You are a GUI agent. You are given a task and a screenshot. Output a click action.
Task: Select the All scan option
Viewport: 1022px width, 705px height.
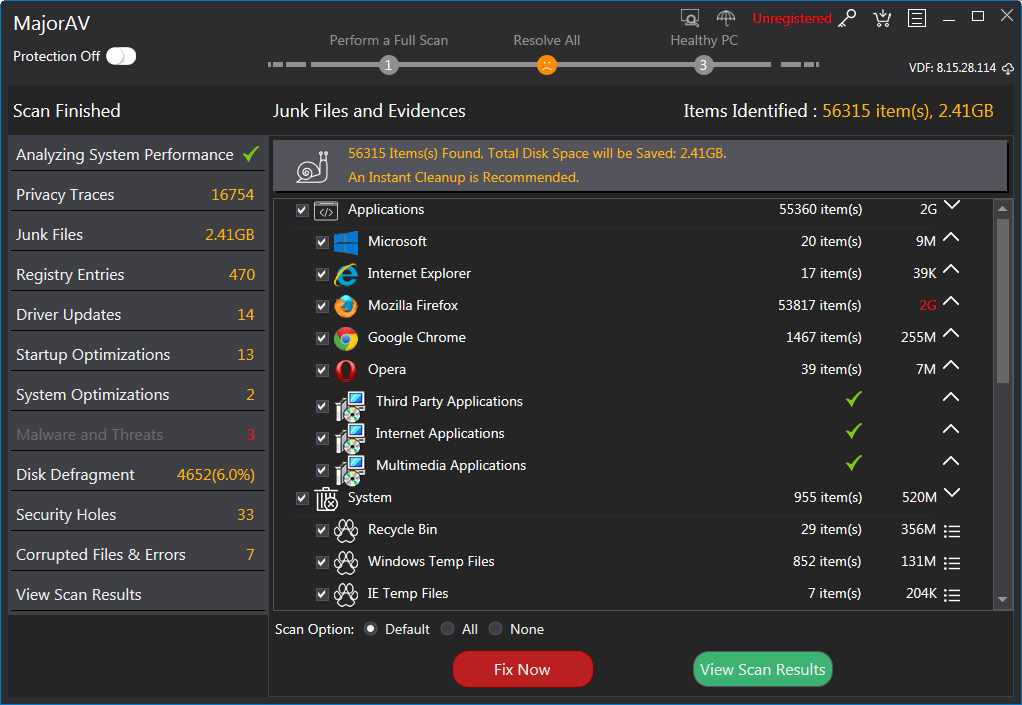pyautogui.click(x=447, y=629)
